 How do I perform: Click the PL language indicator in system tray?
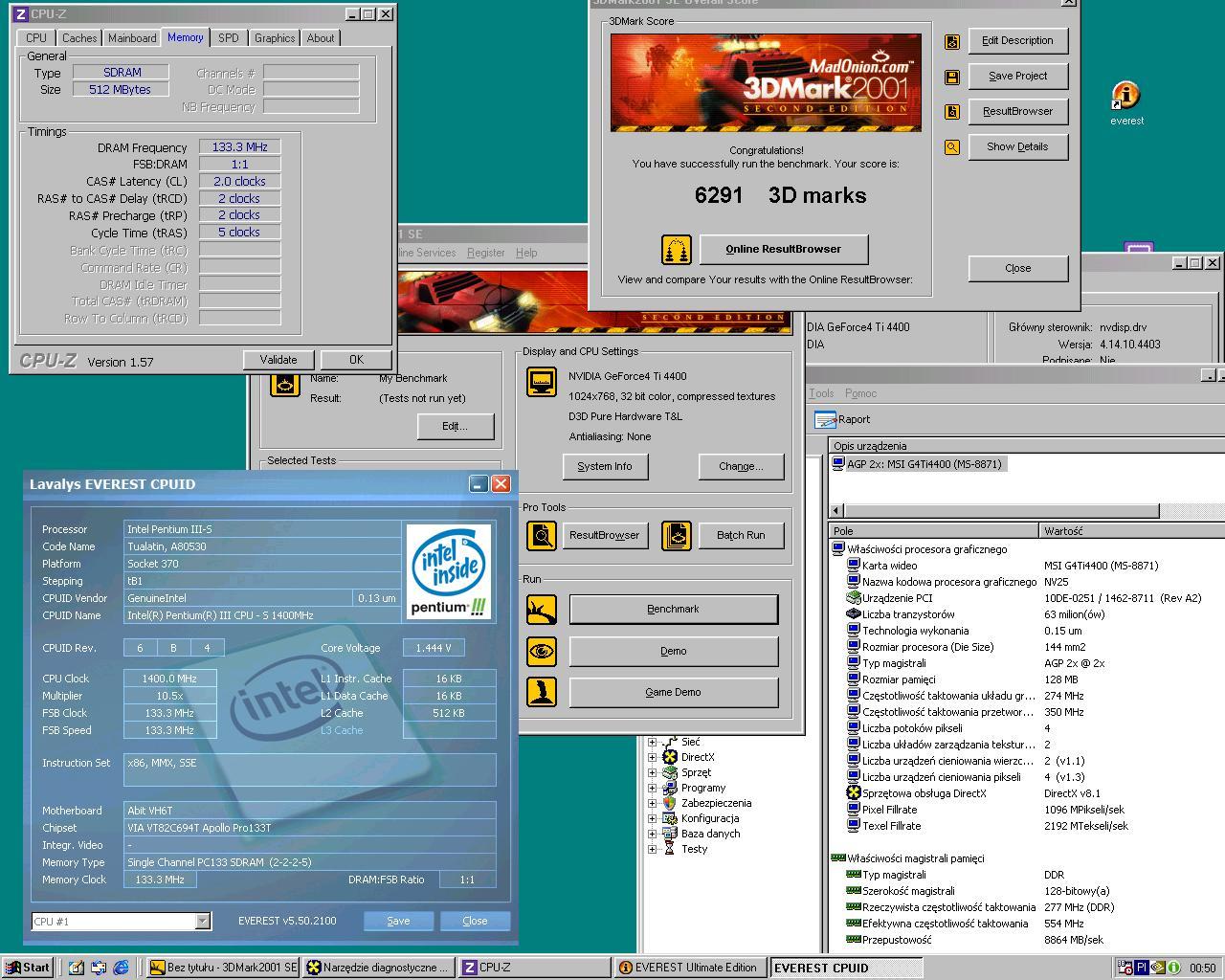click(1142, 968)
